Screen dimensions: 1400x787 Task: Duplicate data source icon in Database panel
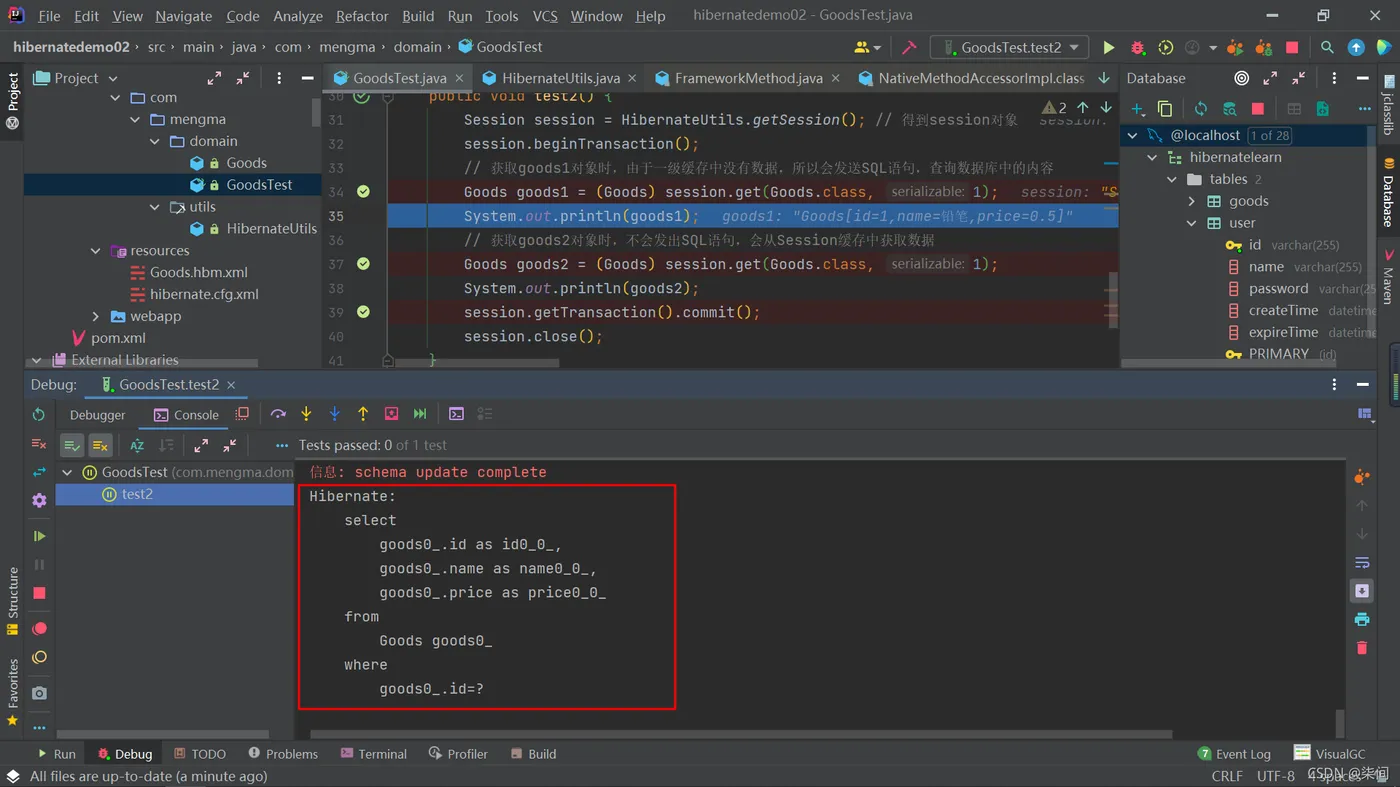[1165, 109]
